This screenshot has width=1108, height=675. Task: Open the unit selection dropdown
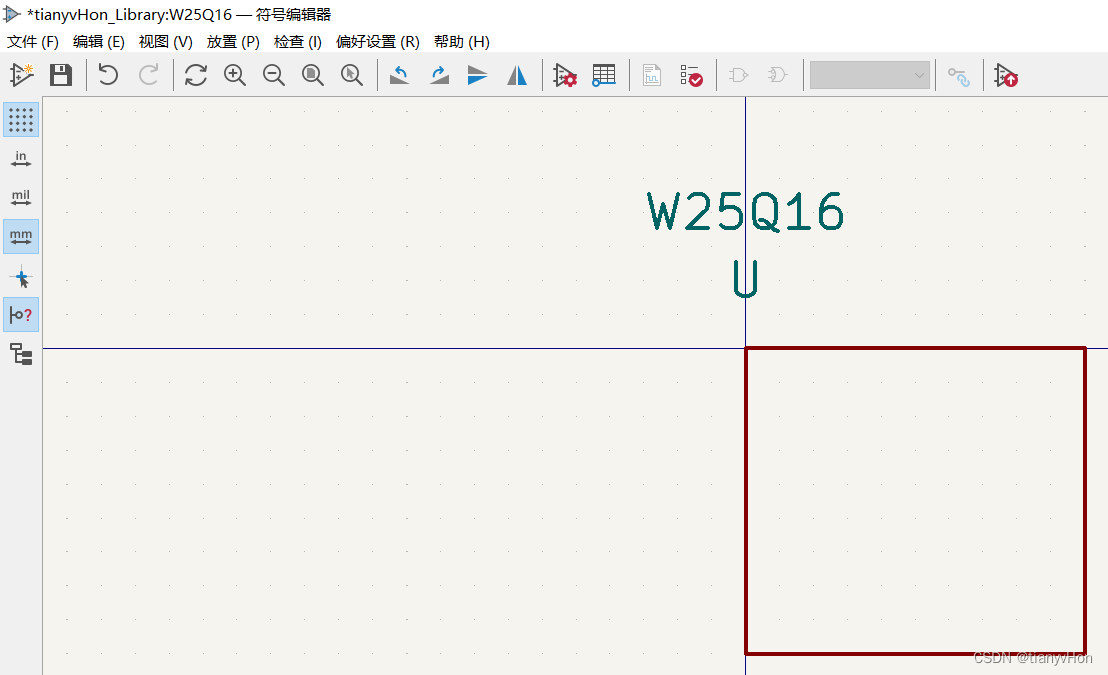[869, 75]
